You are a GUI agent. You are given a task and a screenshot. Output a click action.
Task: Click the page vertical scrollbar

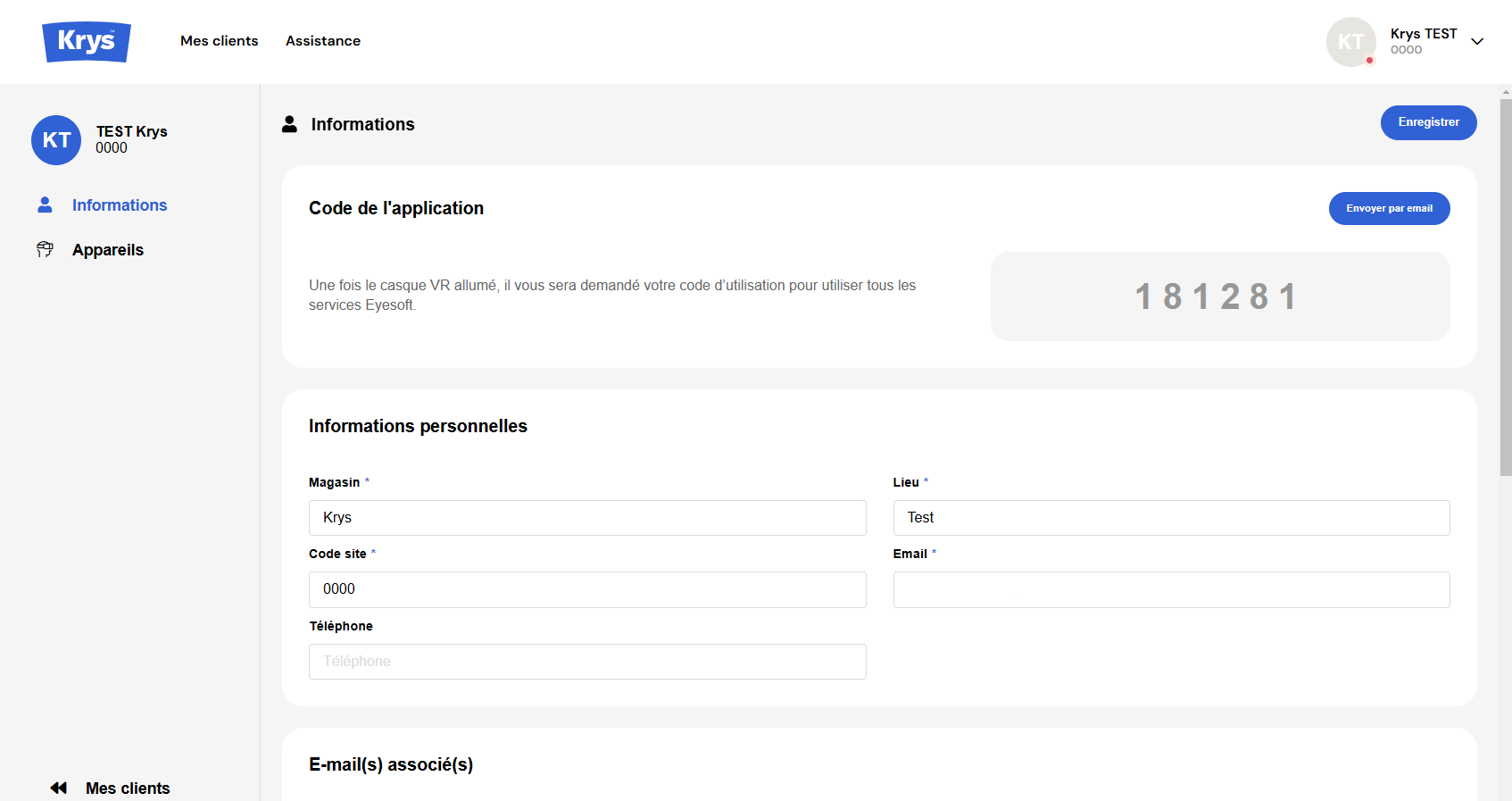(1506, 286)
